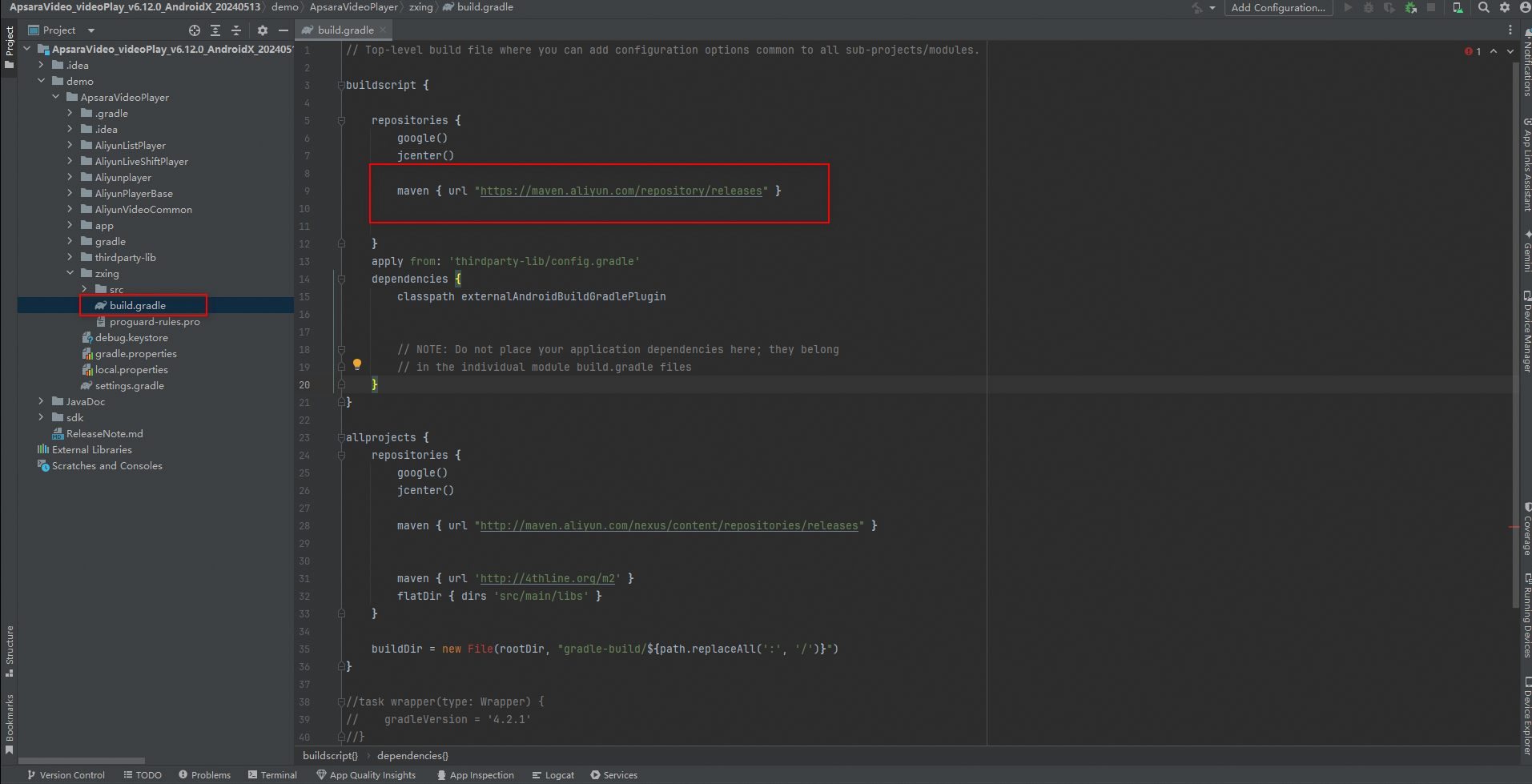Toggle the Project side tool window tab
Image resolution: width=1532 pixels, height=784 pixels.
9,46
